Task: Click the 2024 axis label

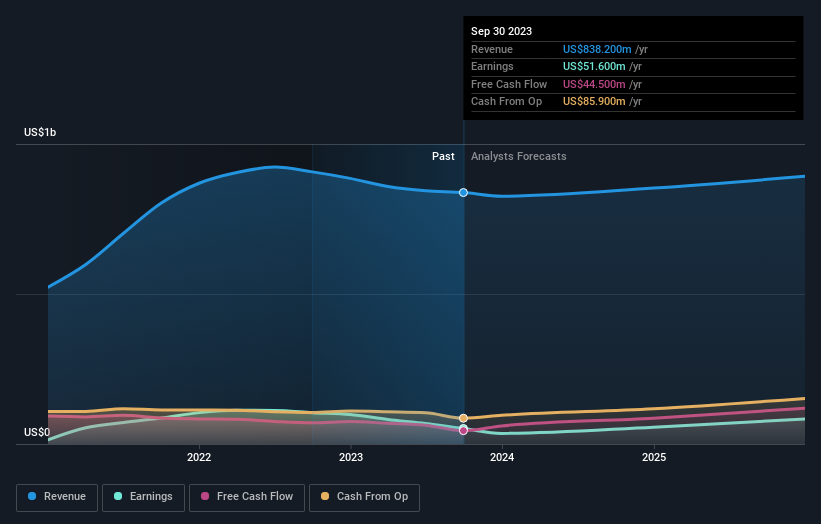Action: click(x=502, y=458)
